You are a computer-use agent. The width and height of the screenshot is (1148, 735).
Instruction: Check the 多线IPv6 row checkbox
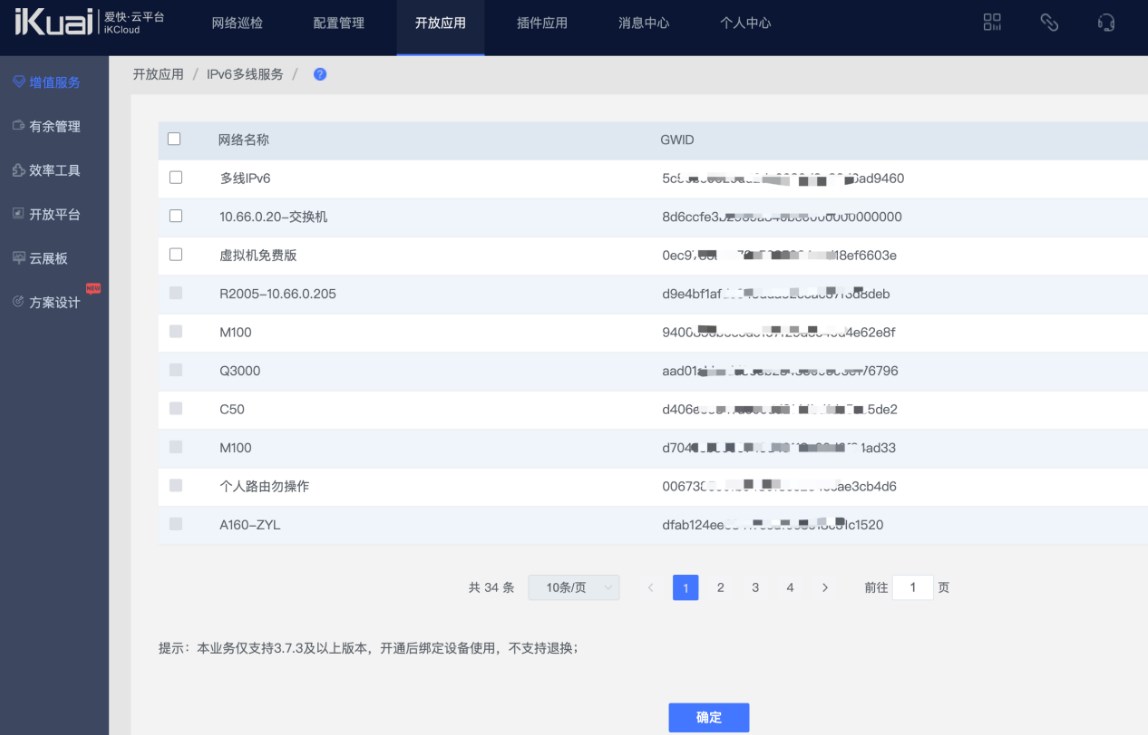(x=176, y=177)
